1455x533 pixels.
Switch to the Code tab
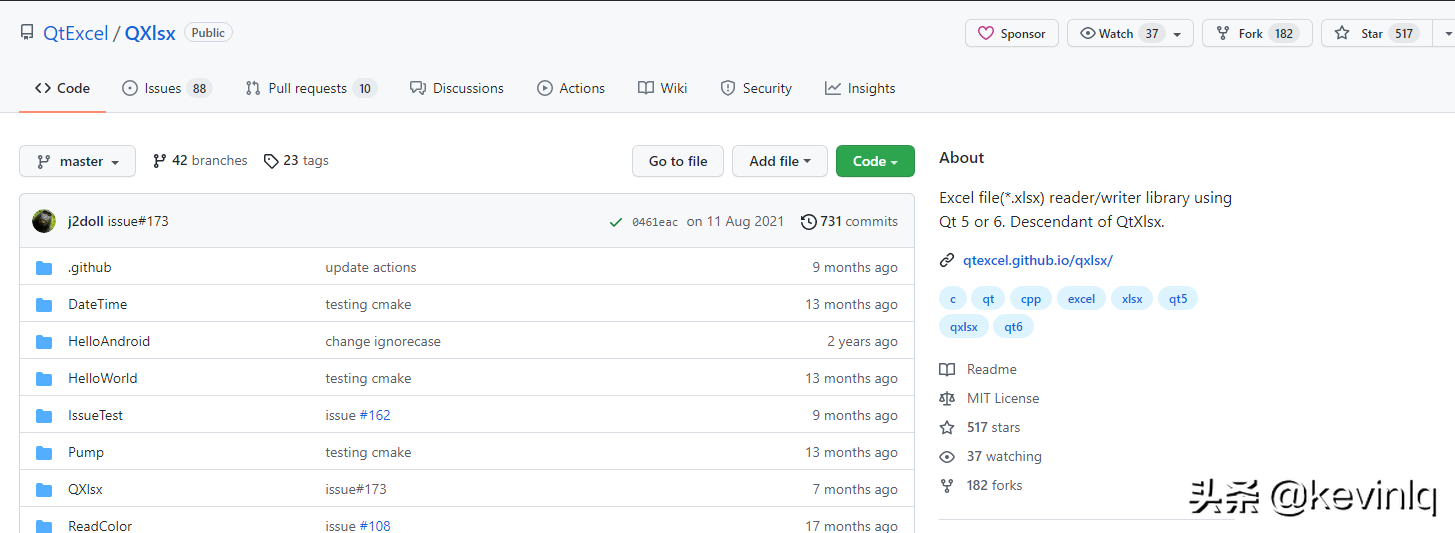[62, 88]
